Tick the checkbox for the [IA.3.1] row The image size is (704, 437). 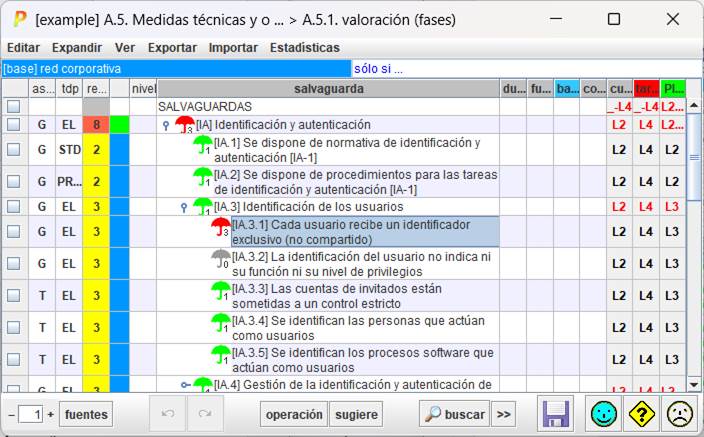pos(13,232)
